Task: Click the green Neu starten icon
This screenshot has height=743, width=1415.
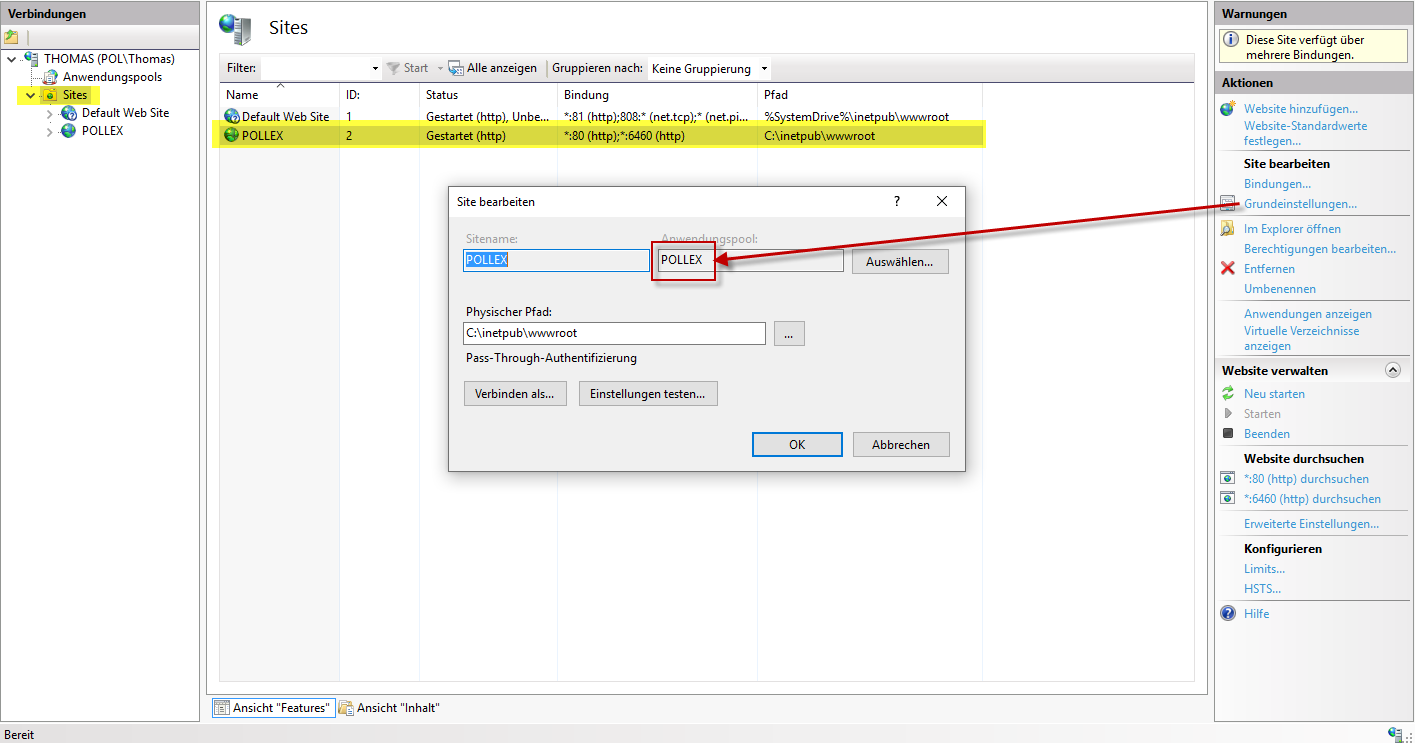Action: (x=1228, y=394)
